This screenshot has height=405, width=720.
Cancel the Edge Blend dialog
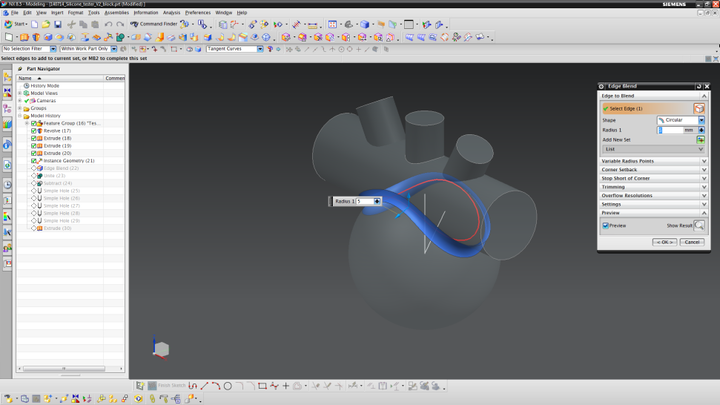point(692,242)
